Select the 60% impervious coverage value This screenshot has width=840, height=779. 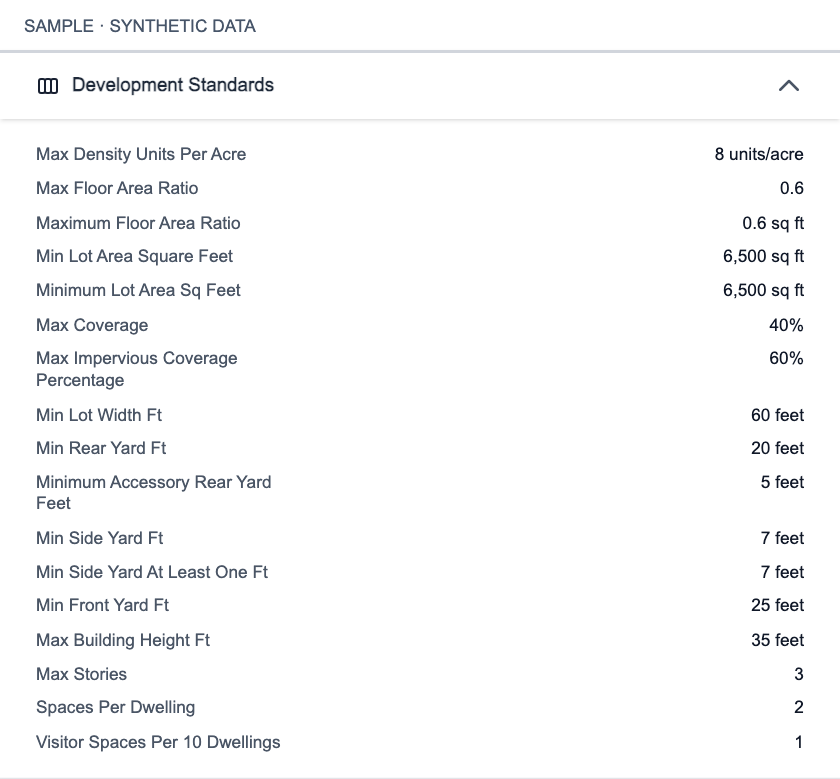(786, 358)
